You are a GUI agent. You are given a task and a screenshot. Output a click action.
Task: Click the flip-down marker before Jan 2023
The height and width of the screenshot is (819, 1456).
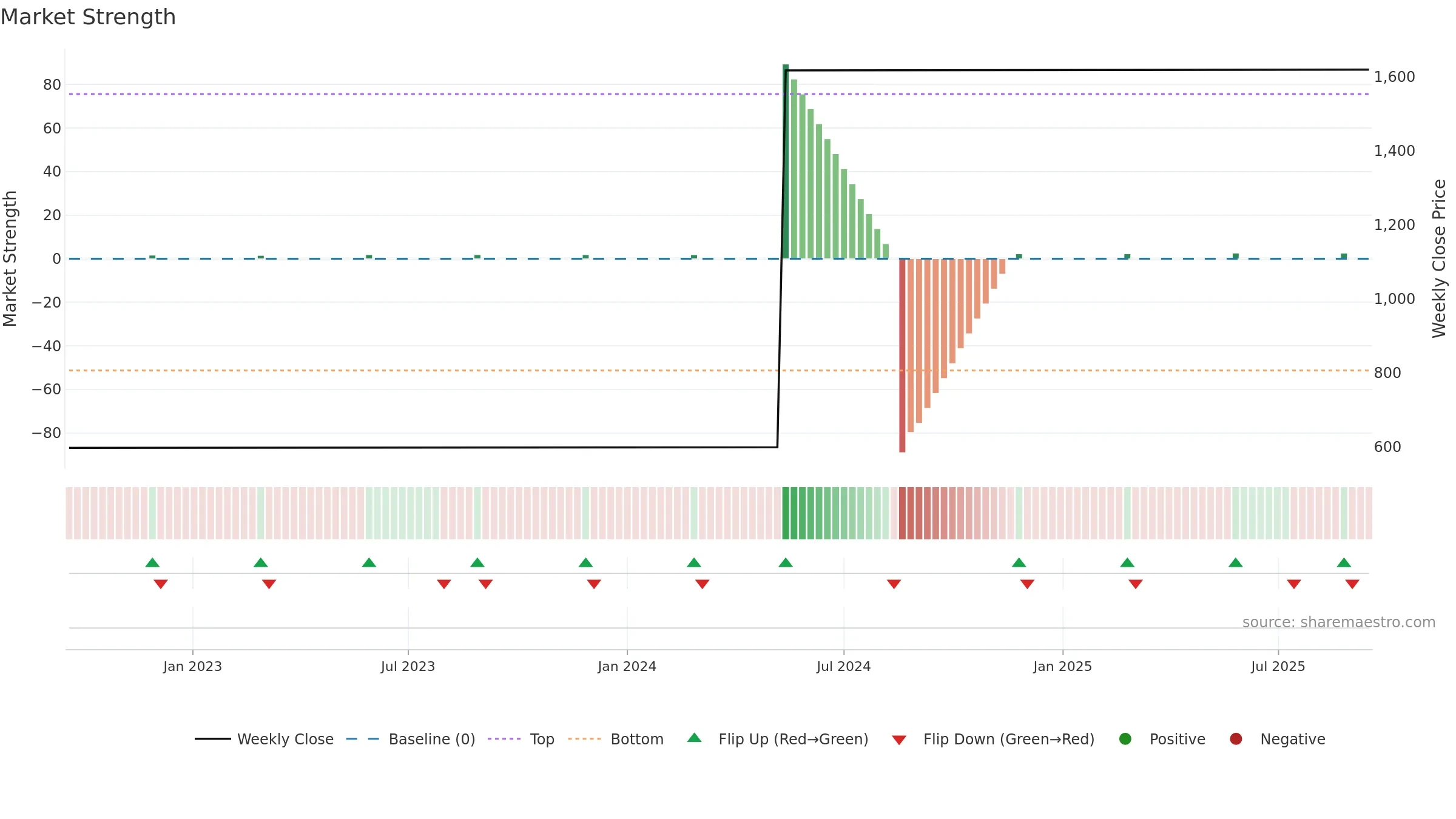coord(161,584)
